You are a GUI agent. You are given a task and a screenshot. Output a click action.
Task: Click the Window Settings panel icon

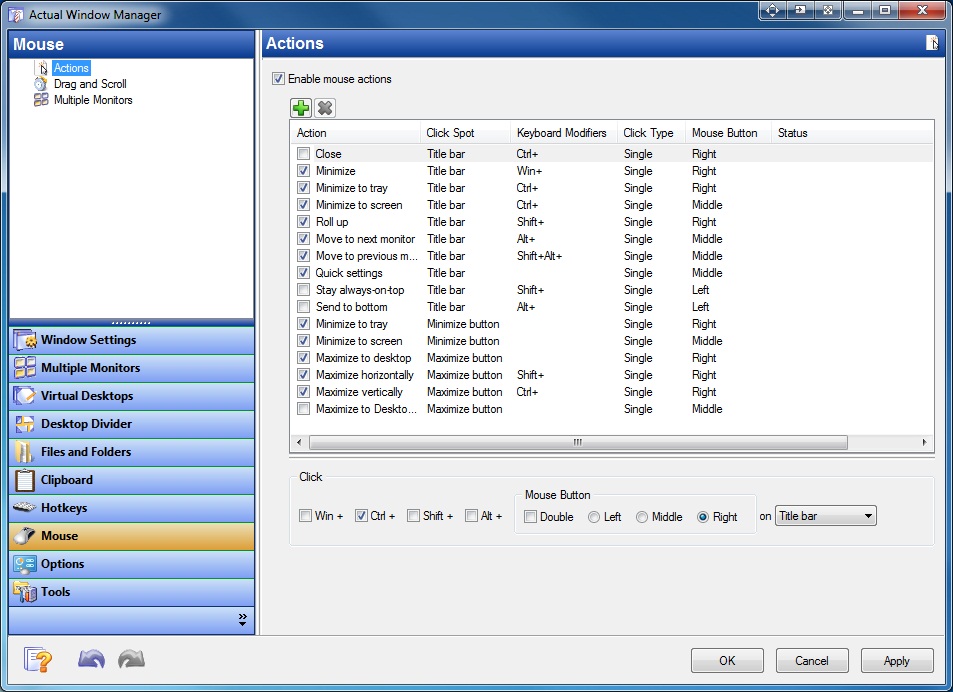(25, 340)
